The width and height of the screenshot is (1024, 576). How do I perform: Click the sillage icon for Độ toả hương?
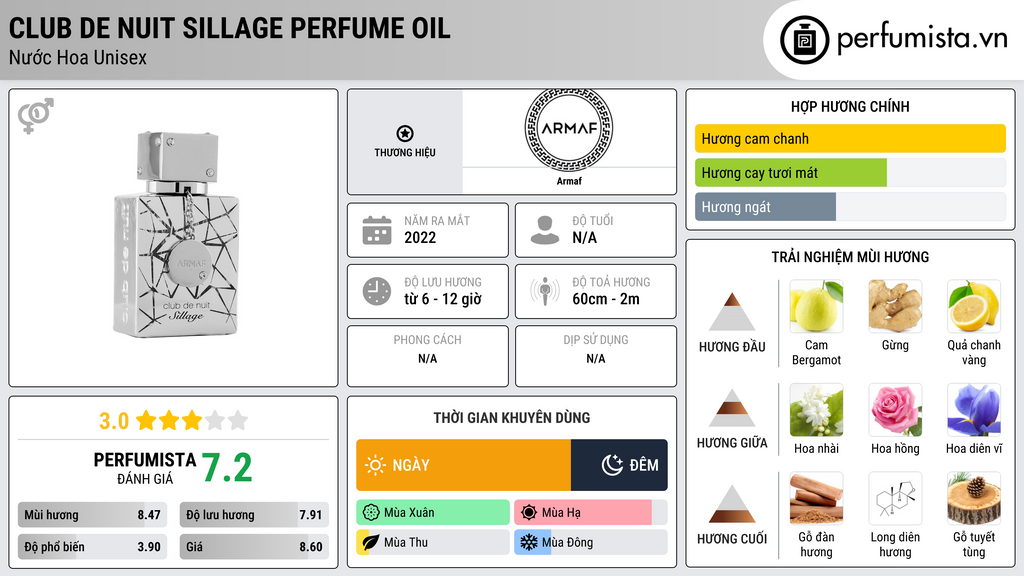coord(544,291)
